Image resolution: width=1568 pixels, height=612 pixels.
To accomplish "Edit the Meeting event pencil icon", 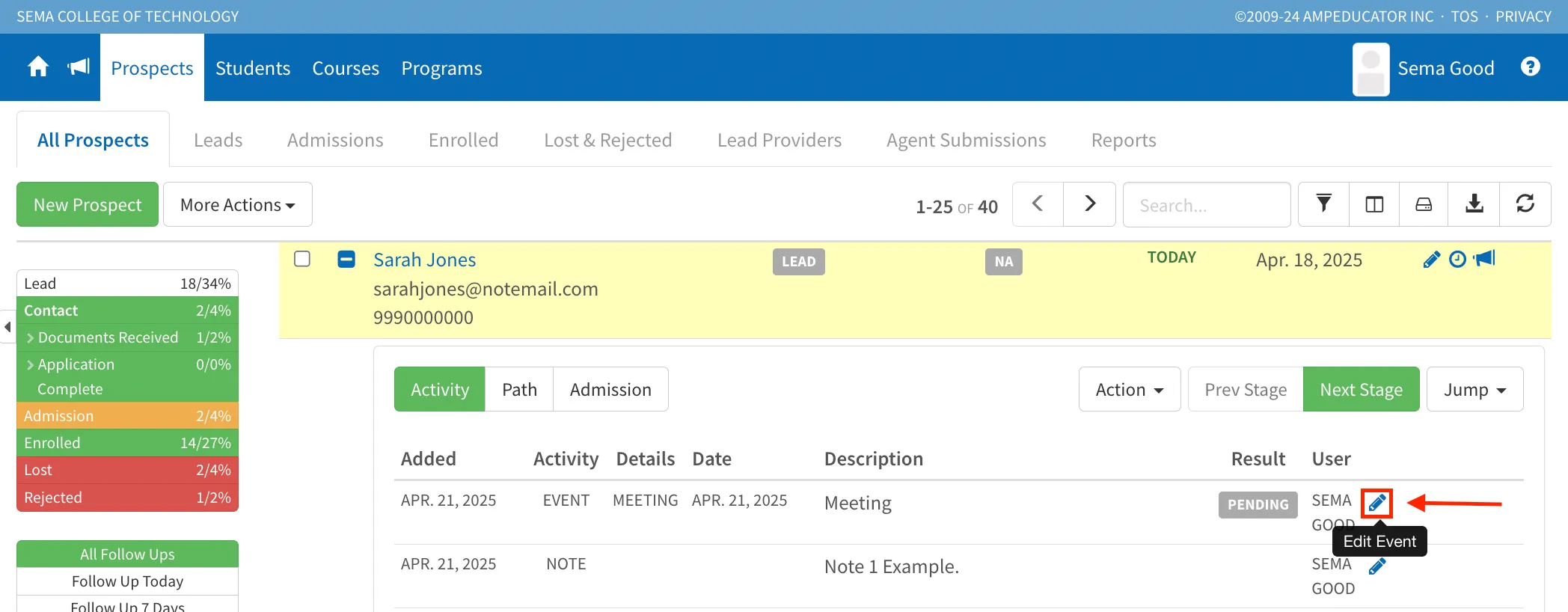I will coord(1377,504).
